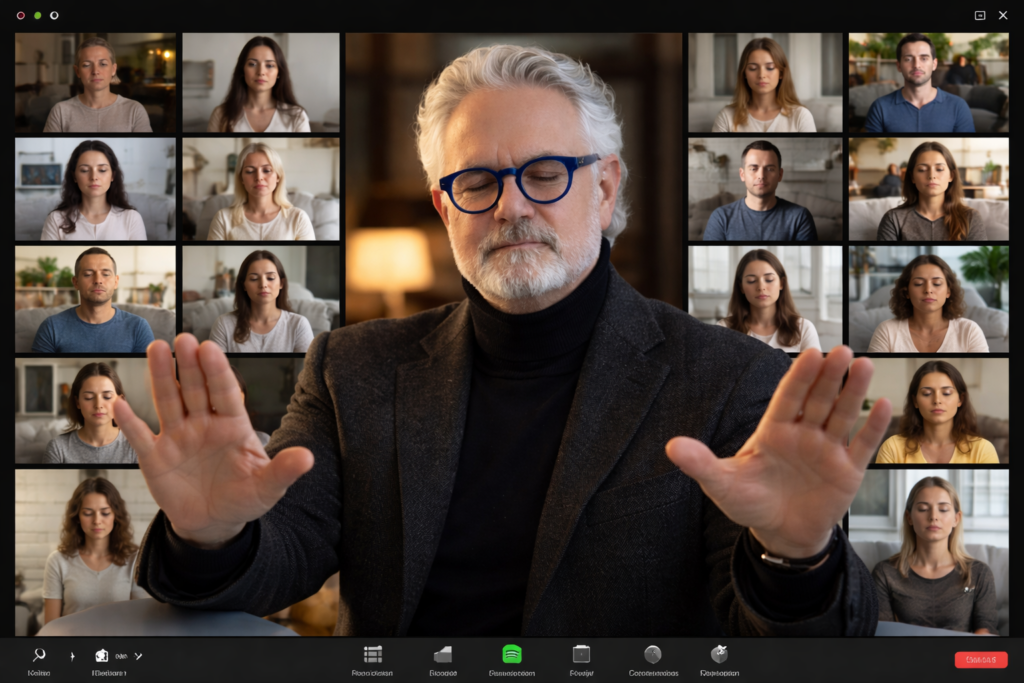Select the top-right tile of man in blue shirt
The height and width of the screenshot is (683, 1024).
928,83
